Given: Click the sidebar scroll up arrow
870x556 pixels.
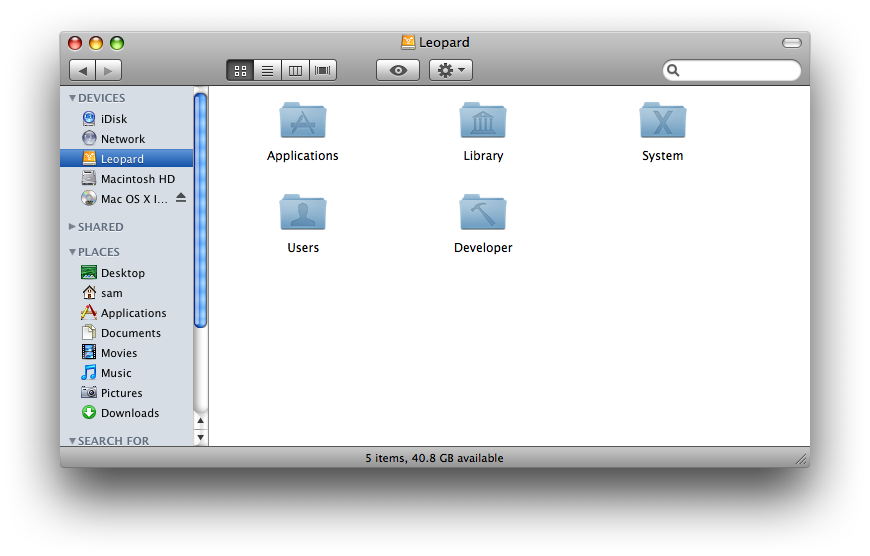Looking at the screenshot, I should coord(200,421).
